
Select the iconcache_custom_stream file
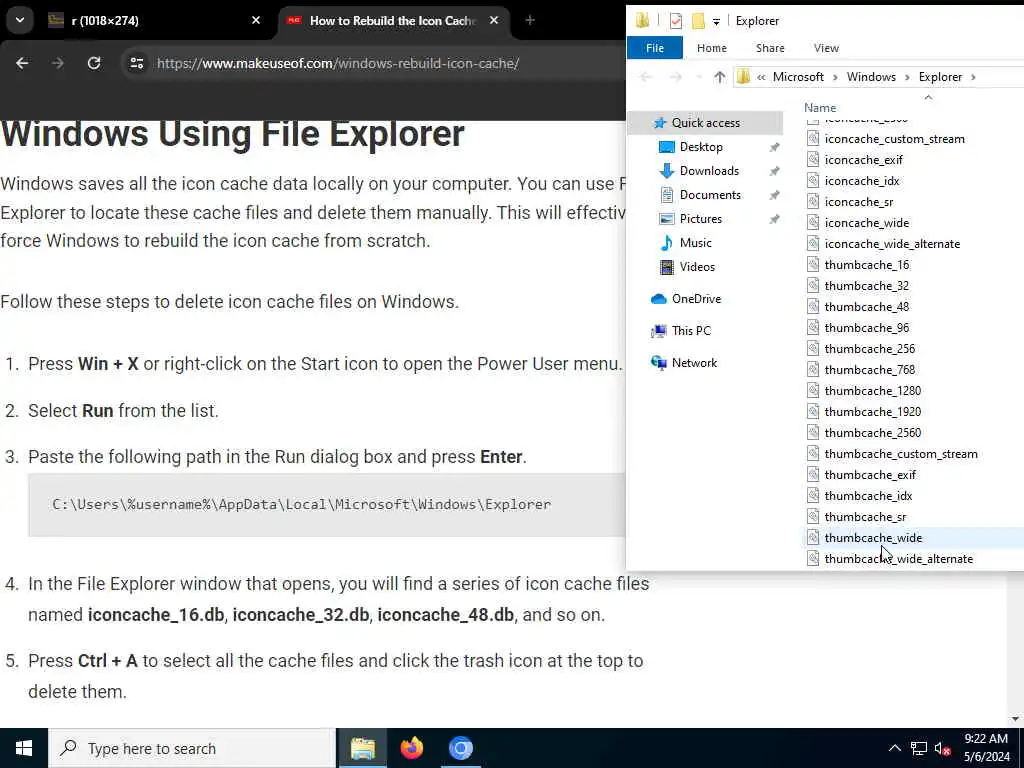894,139
